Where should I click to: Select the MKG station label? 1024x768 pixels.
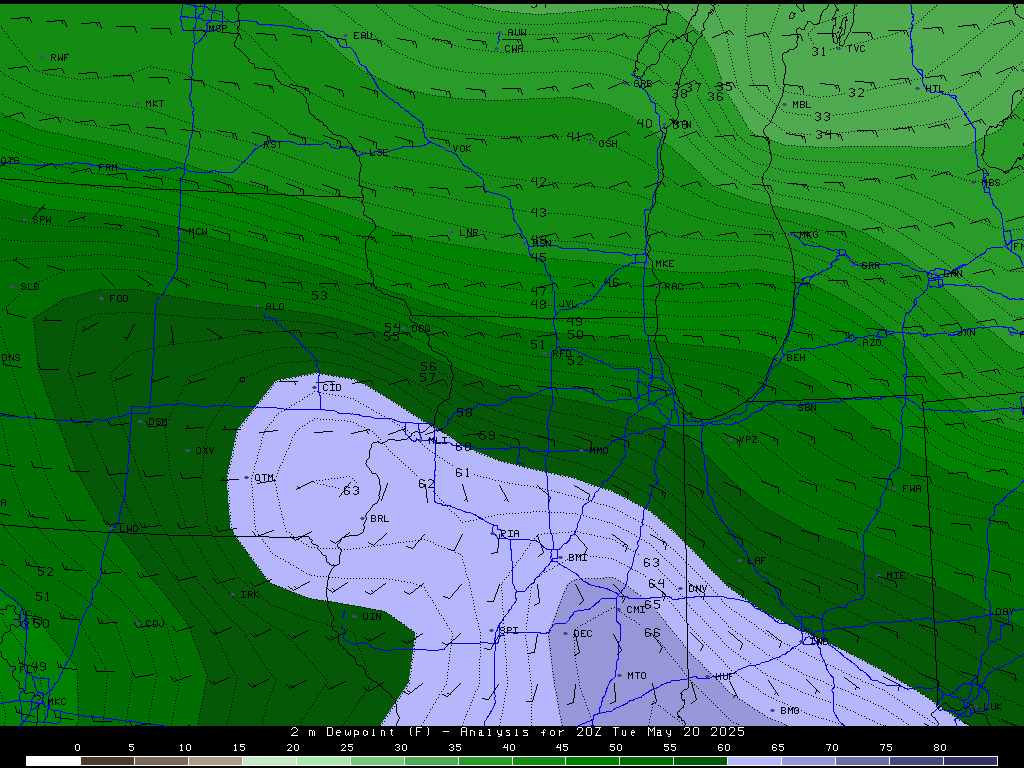click(x=808, y=235)
